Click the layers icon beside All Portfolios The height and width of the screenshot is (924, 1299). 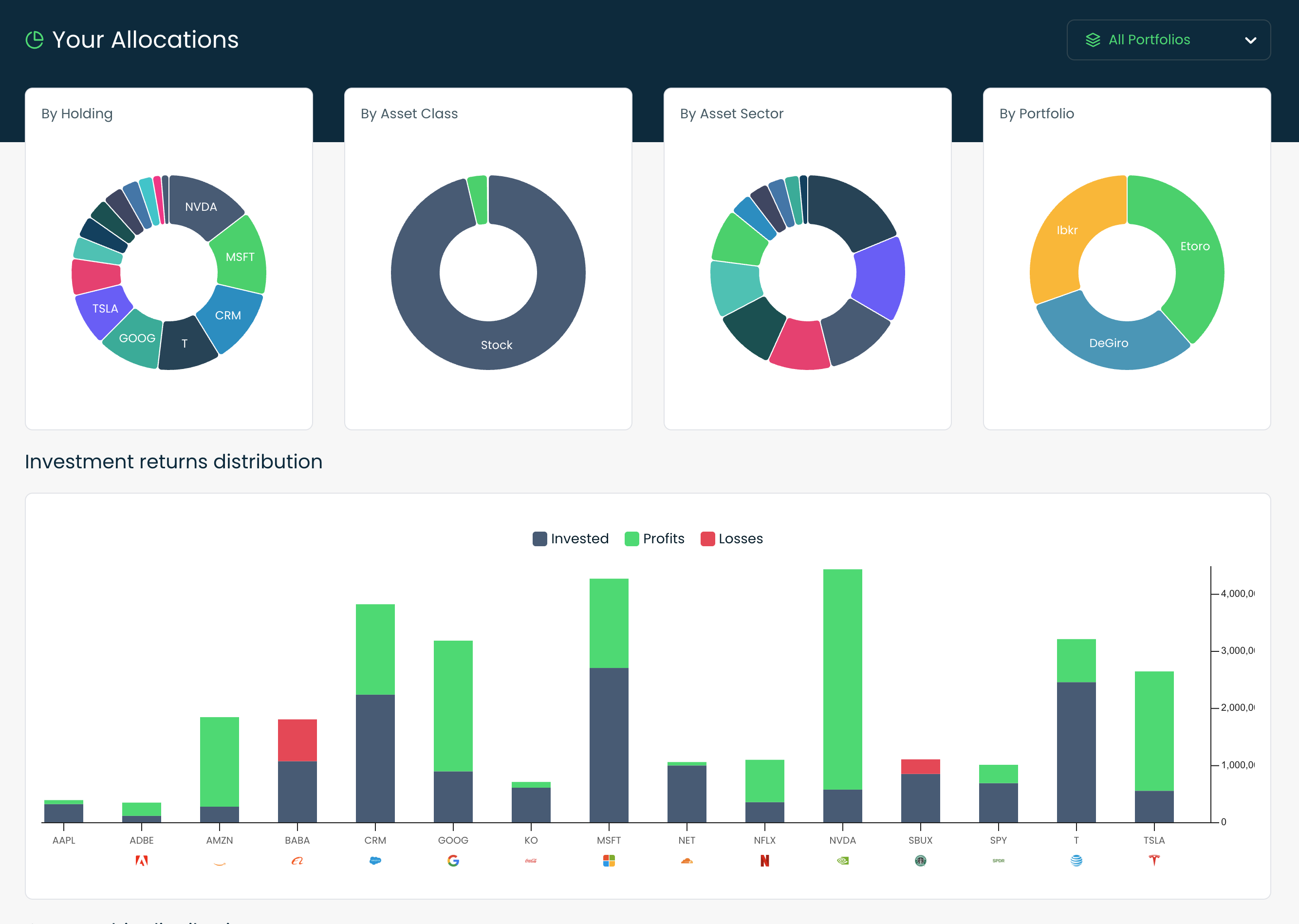pos(1093,40)
